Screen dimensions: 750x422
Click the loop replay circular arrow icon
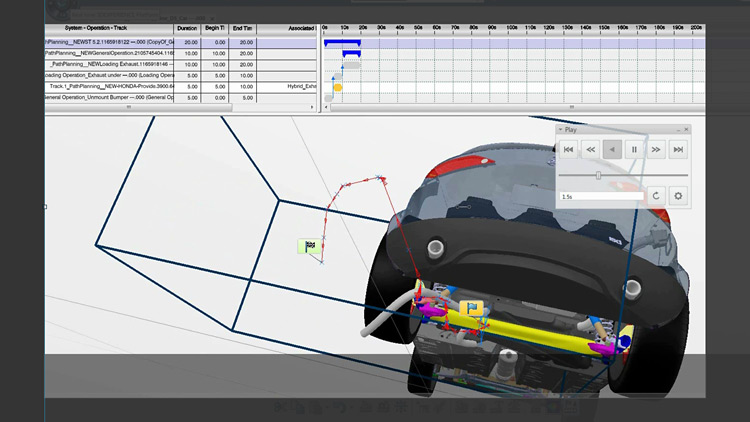point(656,195)
